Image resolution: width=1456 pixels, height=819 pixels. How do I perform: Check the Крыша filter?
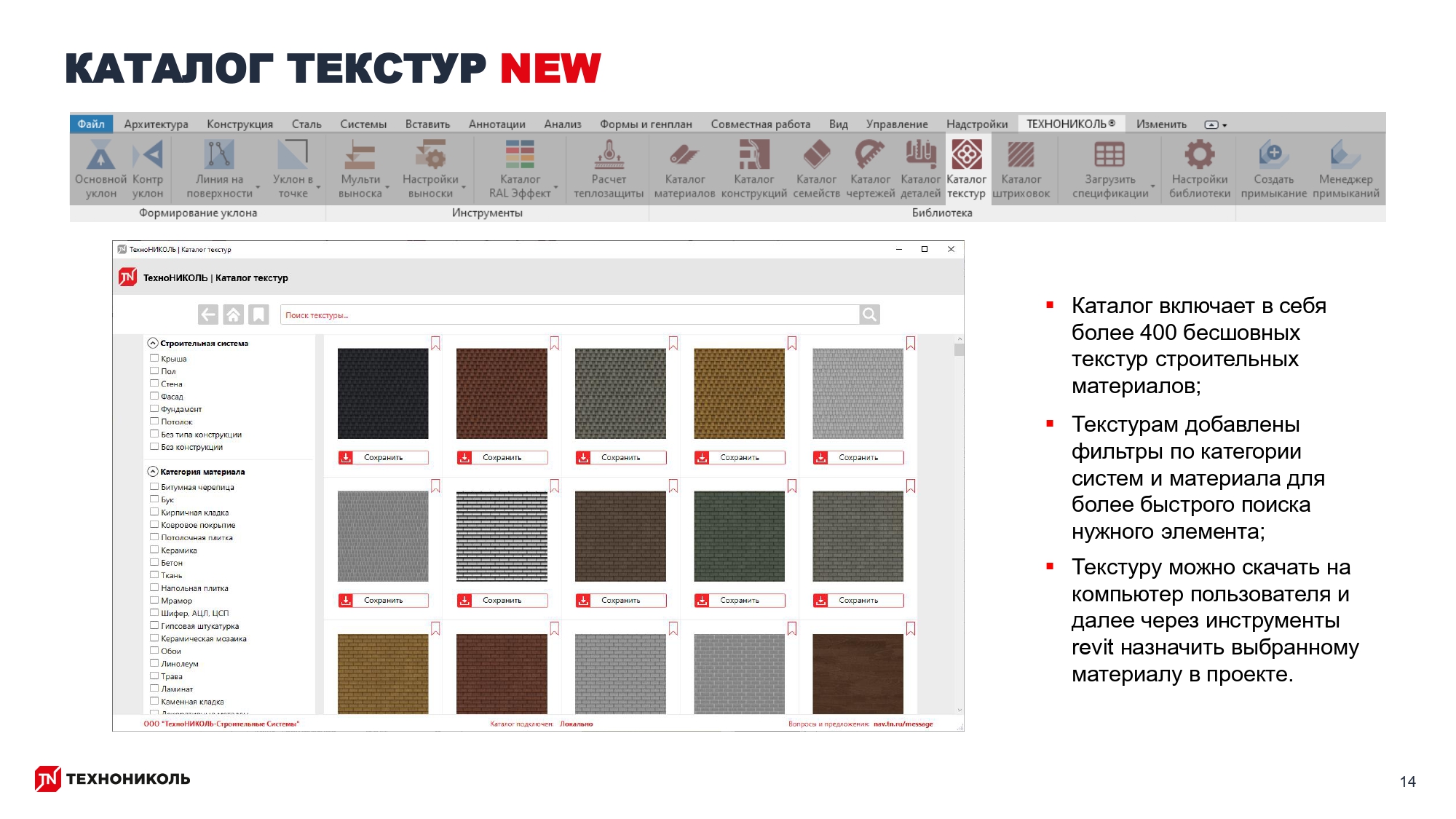click(x=154, y=358)
